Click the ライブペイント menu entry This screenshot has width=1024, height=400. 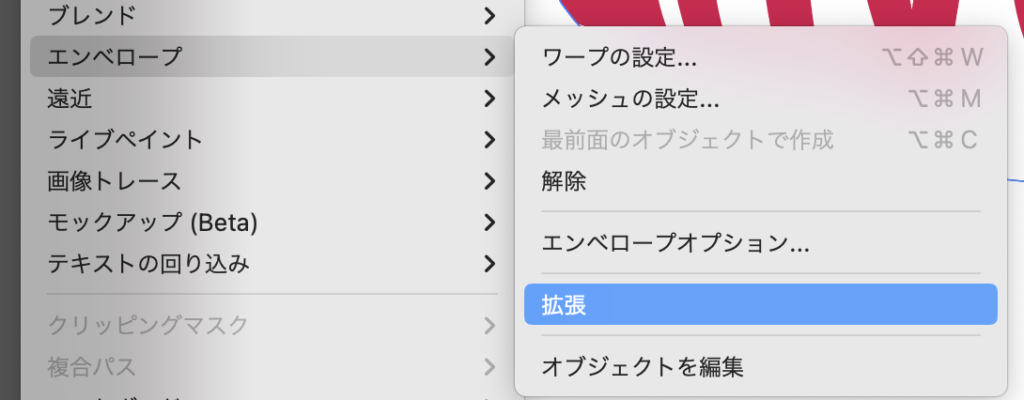point(125,140)
